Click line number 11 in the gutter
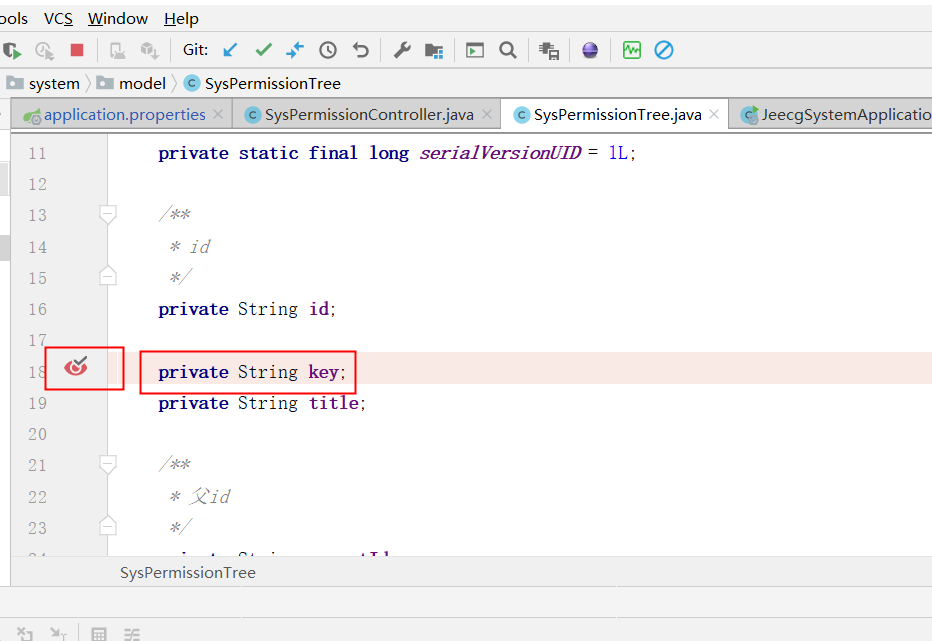 37,153
